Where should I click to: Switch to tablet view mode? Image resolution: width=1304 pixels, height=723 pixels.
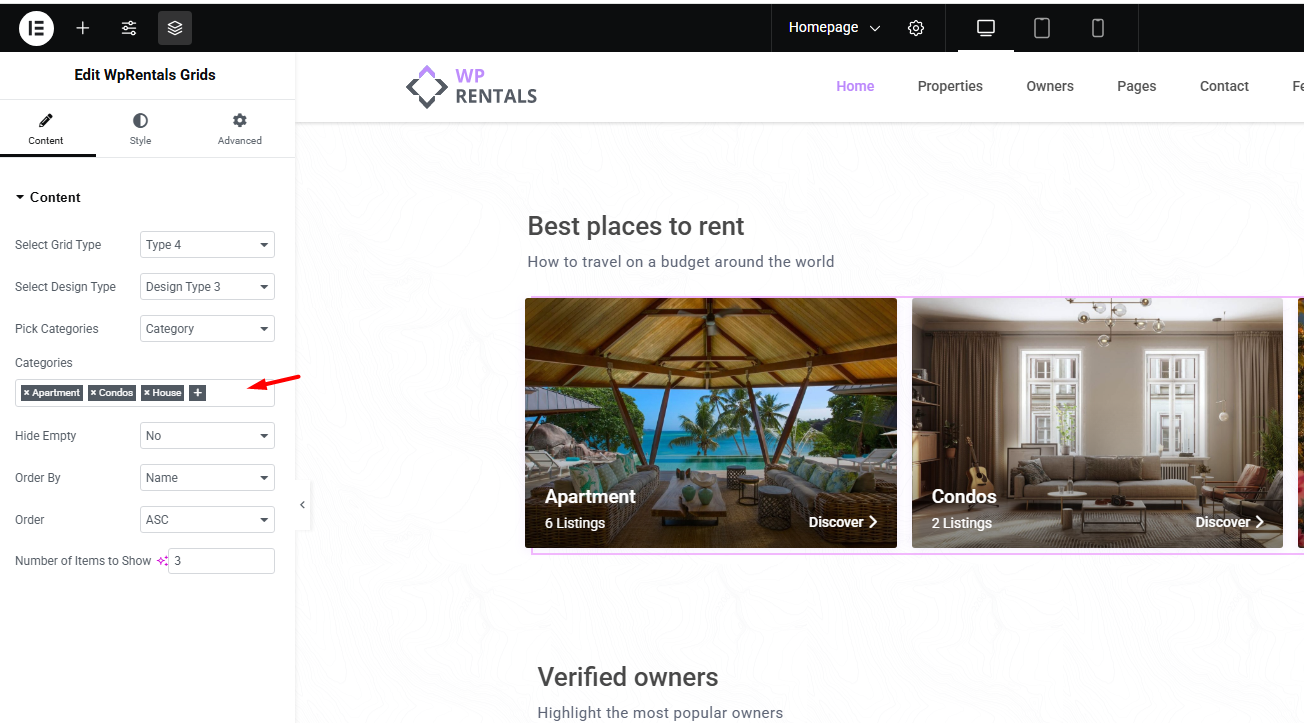[x=1042, y=28]
